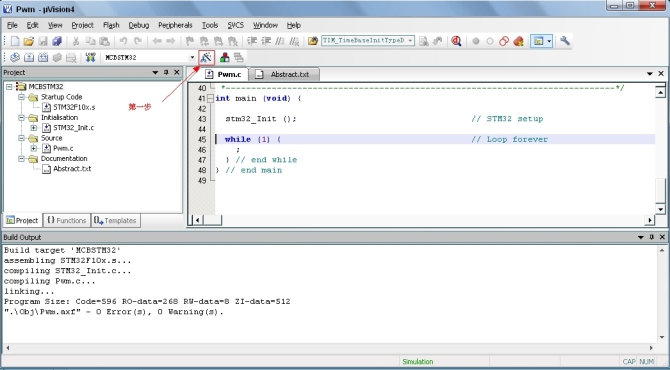Click the Paste clipboard icon
670x370 pixels.
point(104,41)
